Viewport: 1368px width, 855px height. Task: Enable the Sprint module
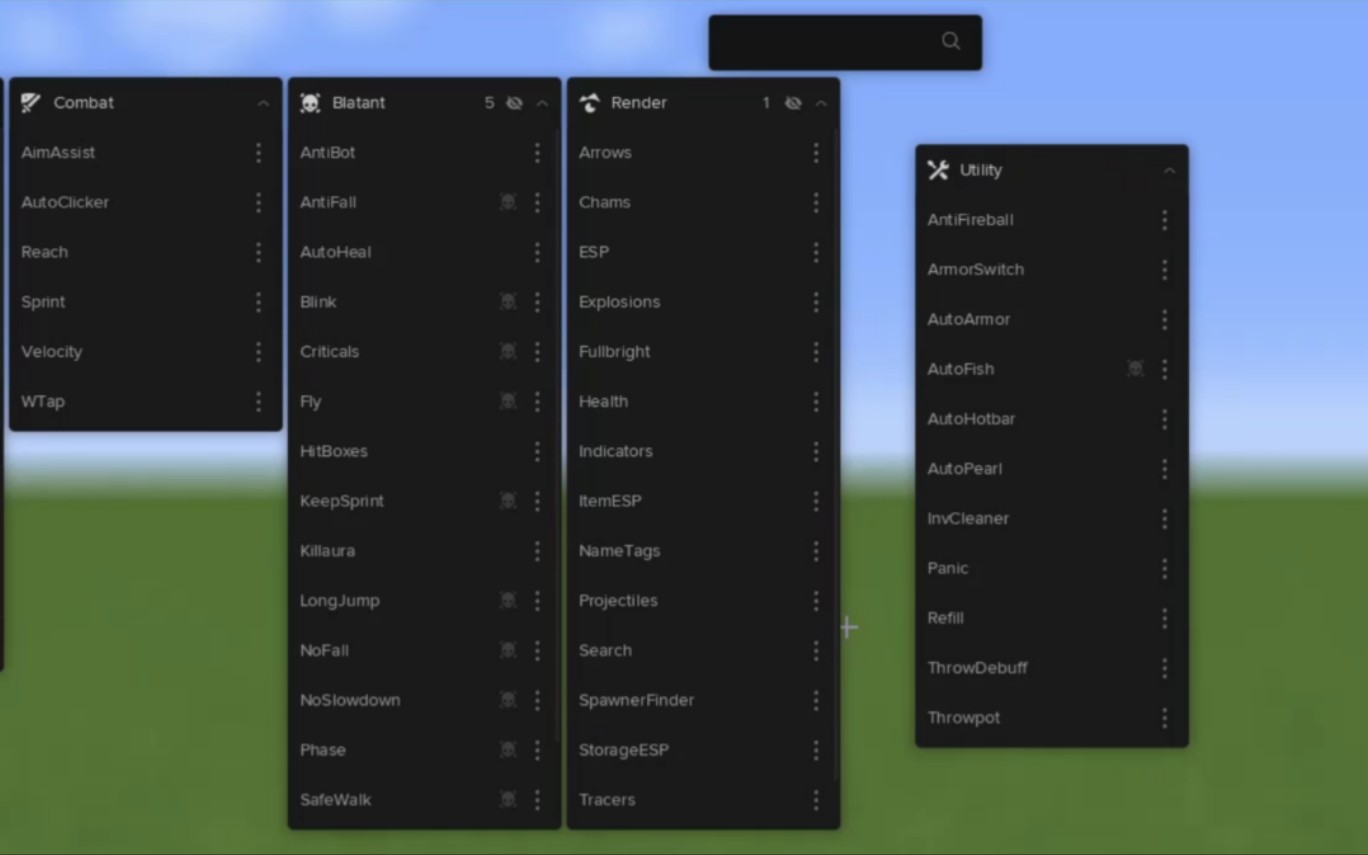[x=146, y=301]
